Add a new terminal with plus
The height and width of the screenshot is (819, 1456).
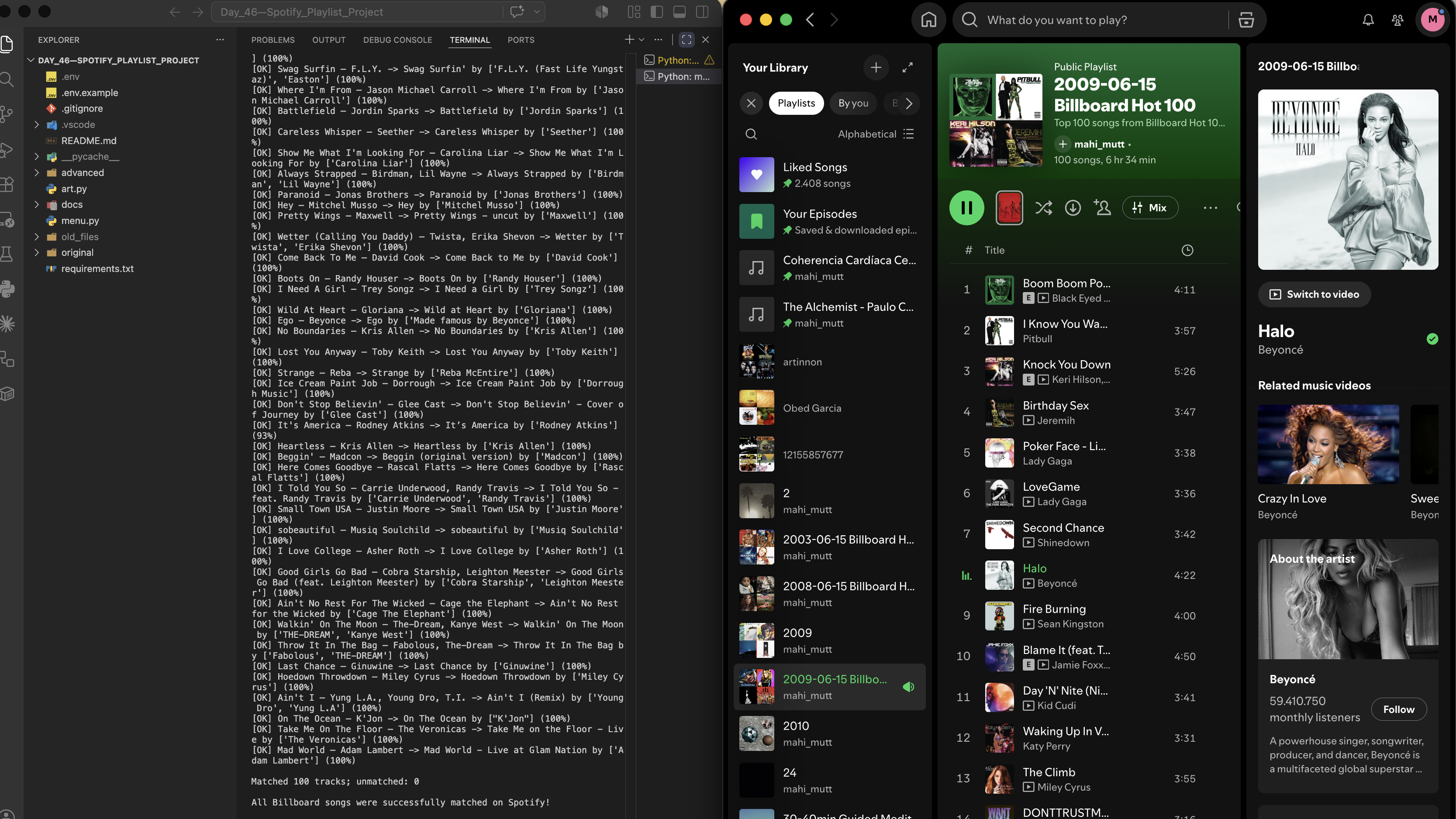(628, 40)
